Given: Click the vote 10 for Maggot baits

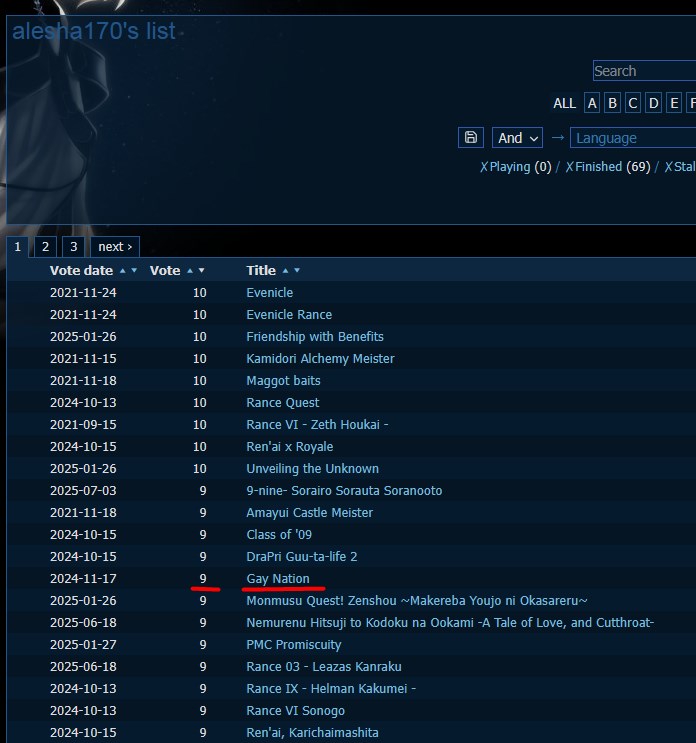Looking at the screenshot, I should click(199, 381).
